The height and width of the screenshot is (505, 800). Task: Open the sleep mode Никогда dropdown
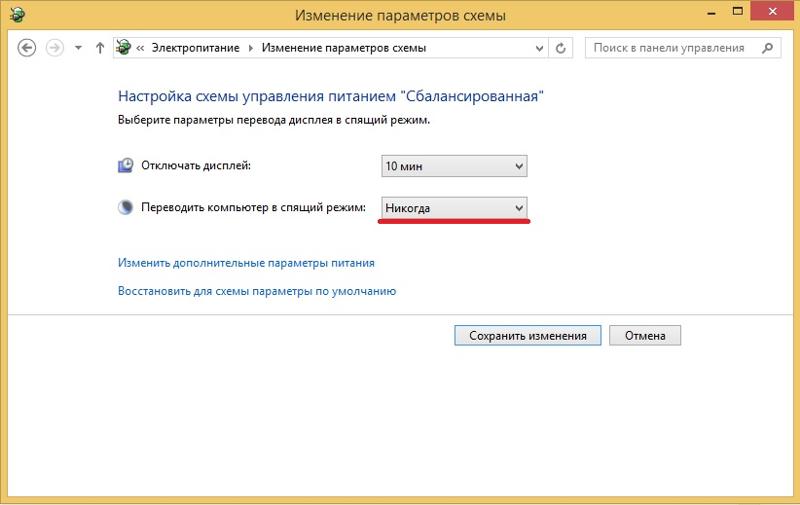[454, 208]
